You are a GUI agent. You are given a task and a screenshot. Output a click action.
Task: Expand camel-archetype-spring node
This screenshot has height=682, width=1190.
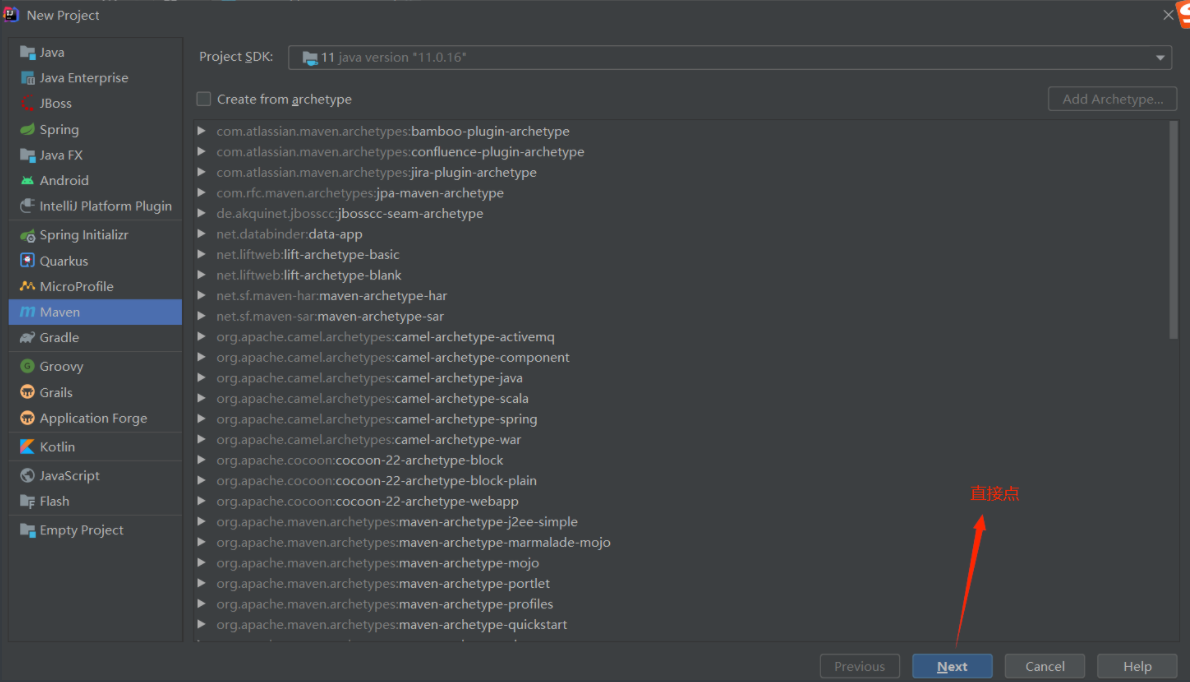point(201,419)
